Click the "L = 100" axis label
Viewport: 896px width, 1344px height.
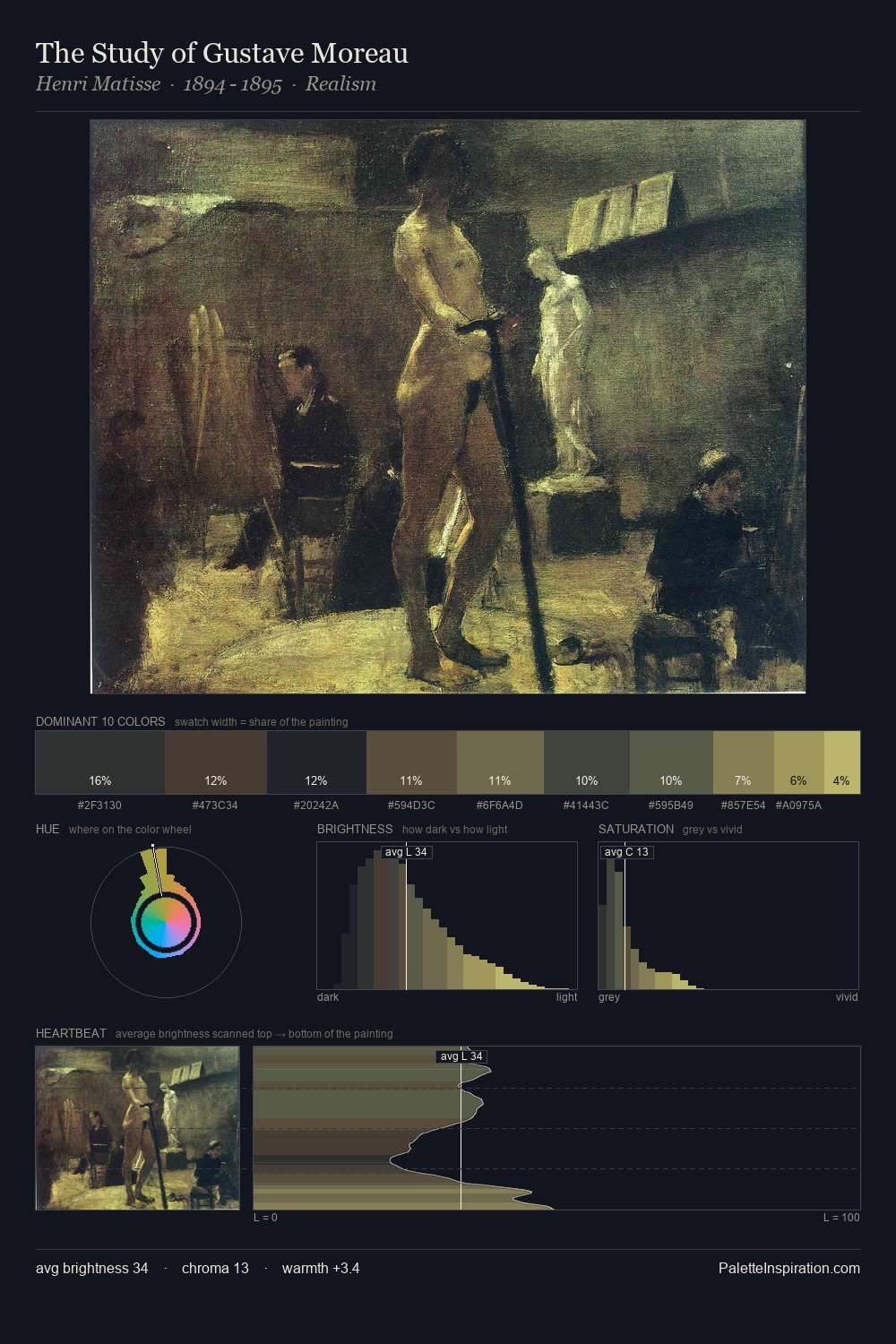click(x=841, y=1218)
